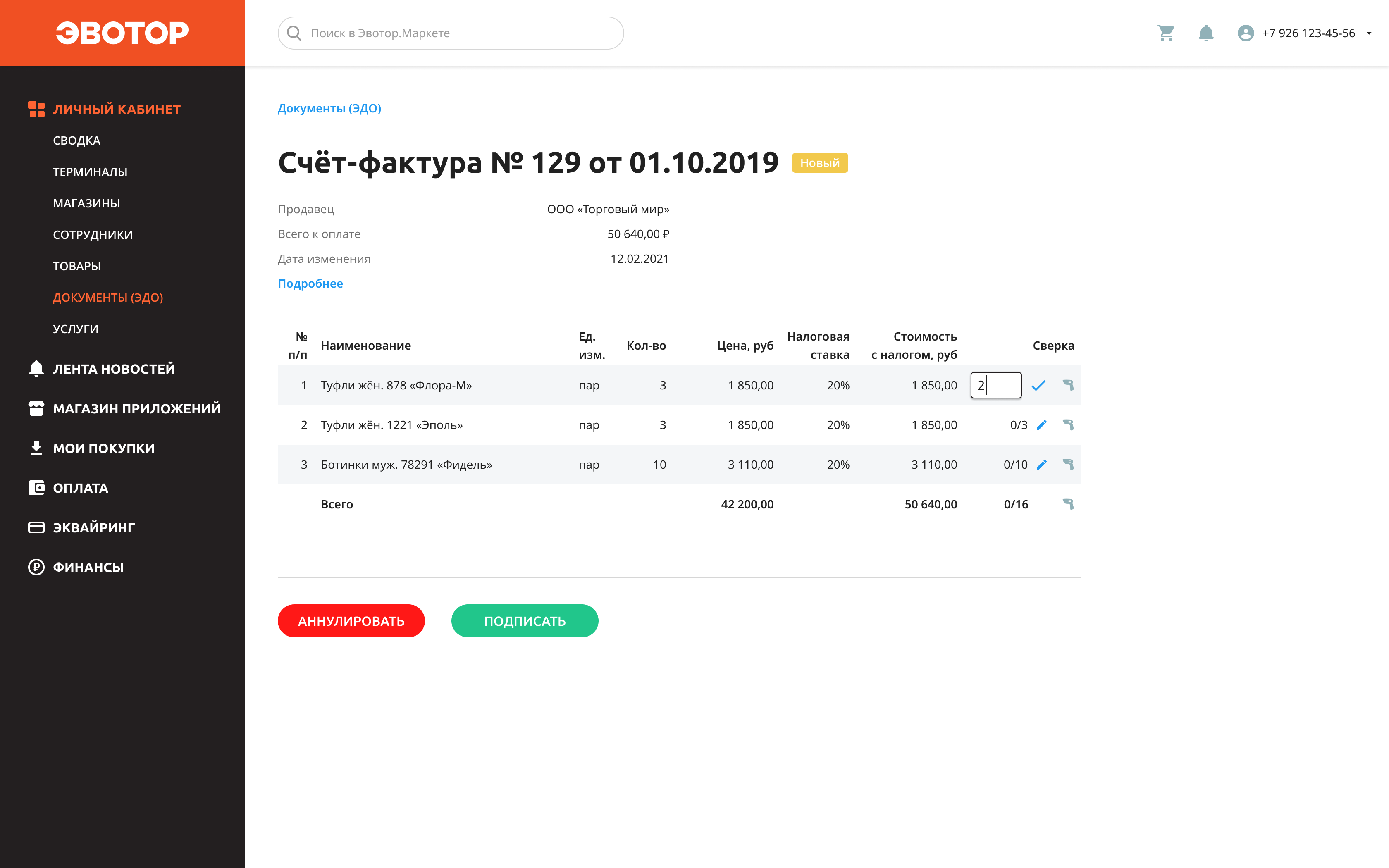Follow the Документы (ЭДО) breadcrumb link
The height and width of the screenshot is (868, 1389).
(329, 108)
